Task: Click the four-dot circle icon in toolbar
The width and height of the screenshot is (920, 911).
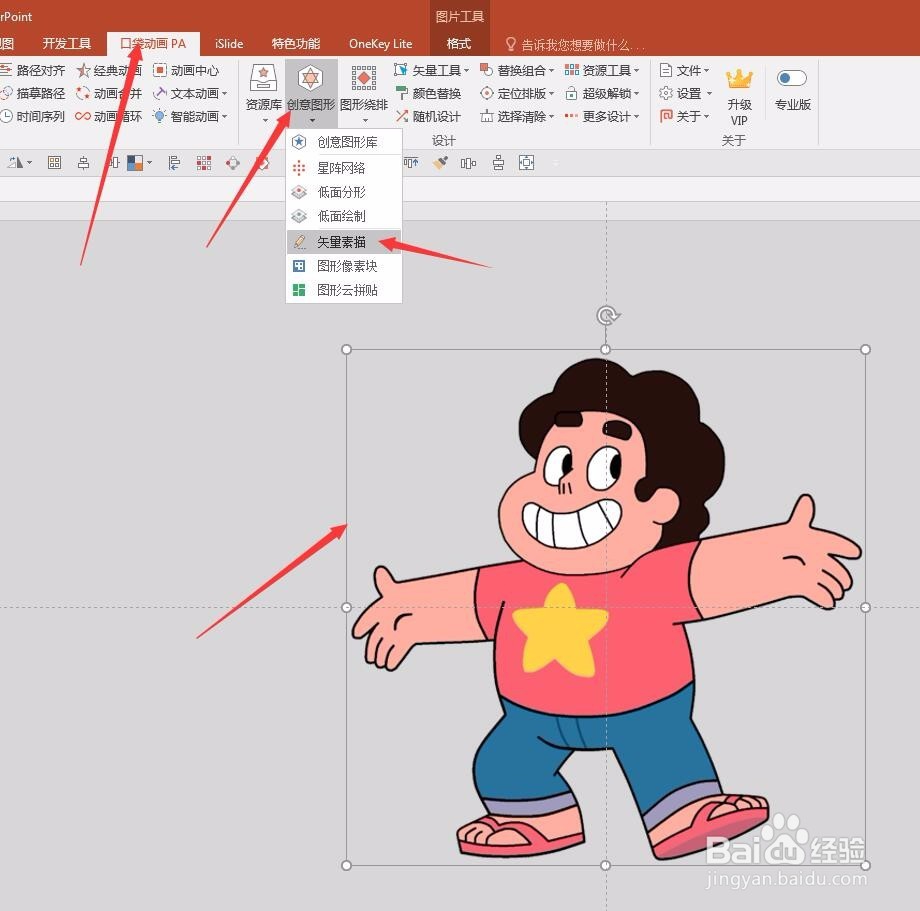Action: click(233, 163)
